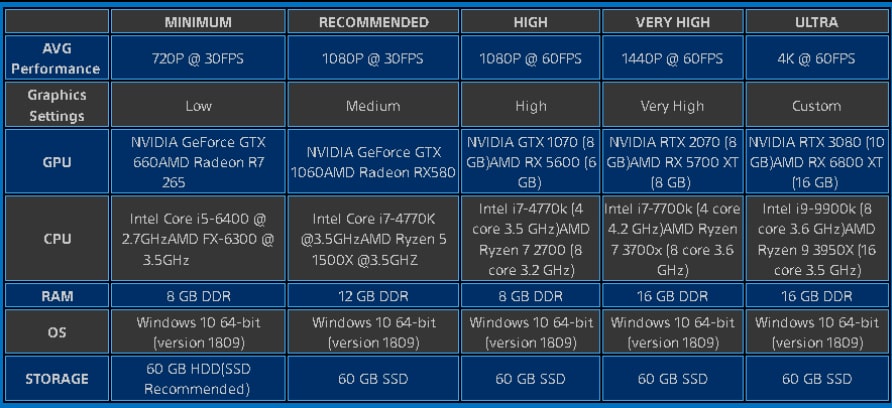
Task: Click the 60 GB HDD storage cell
Action: pos(198,378)
